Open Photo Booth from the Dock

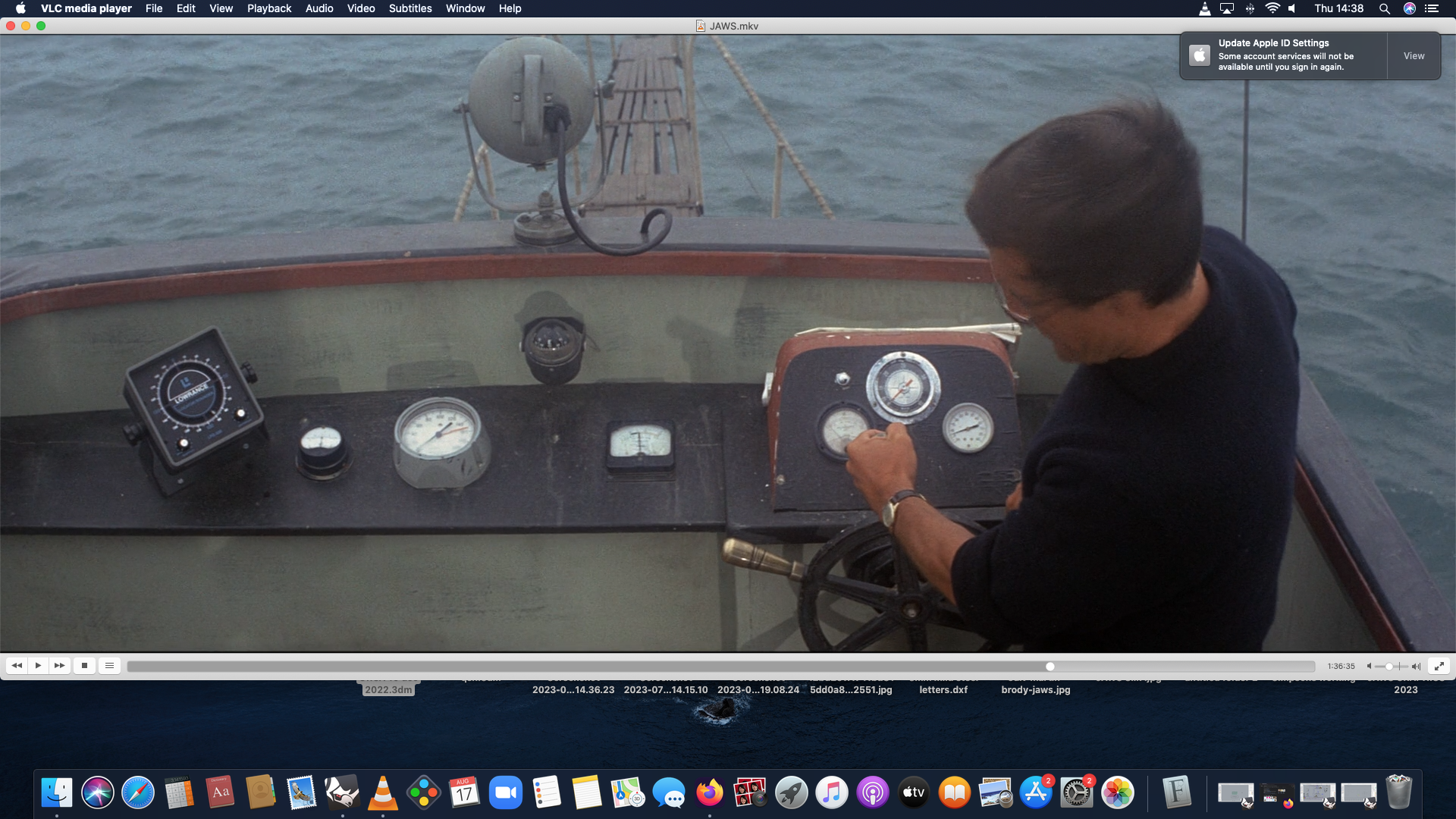point(751,793)
